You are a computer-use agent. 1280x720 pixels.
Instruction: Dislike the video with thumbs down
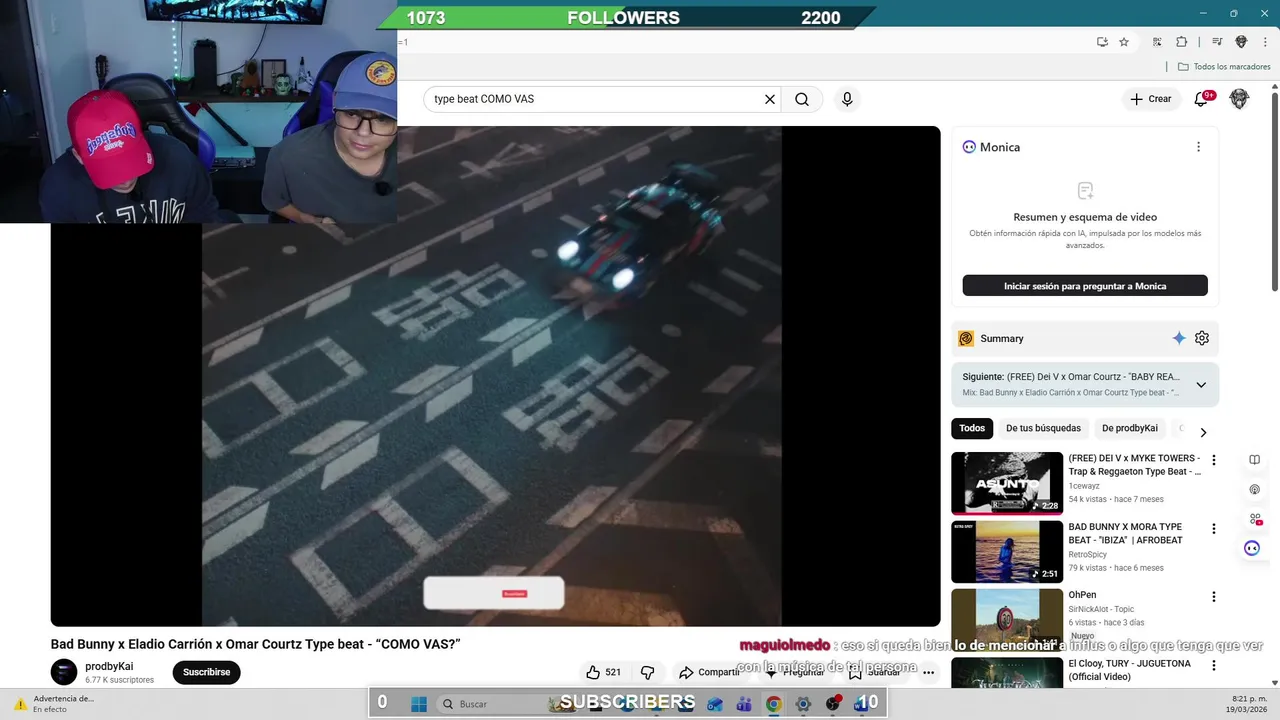click(x=647, y=672)
